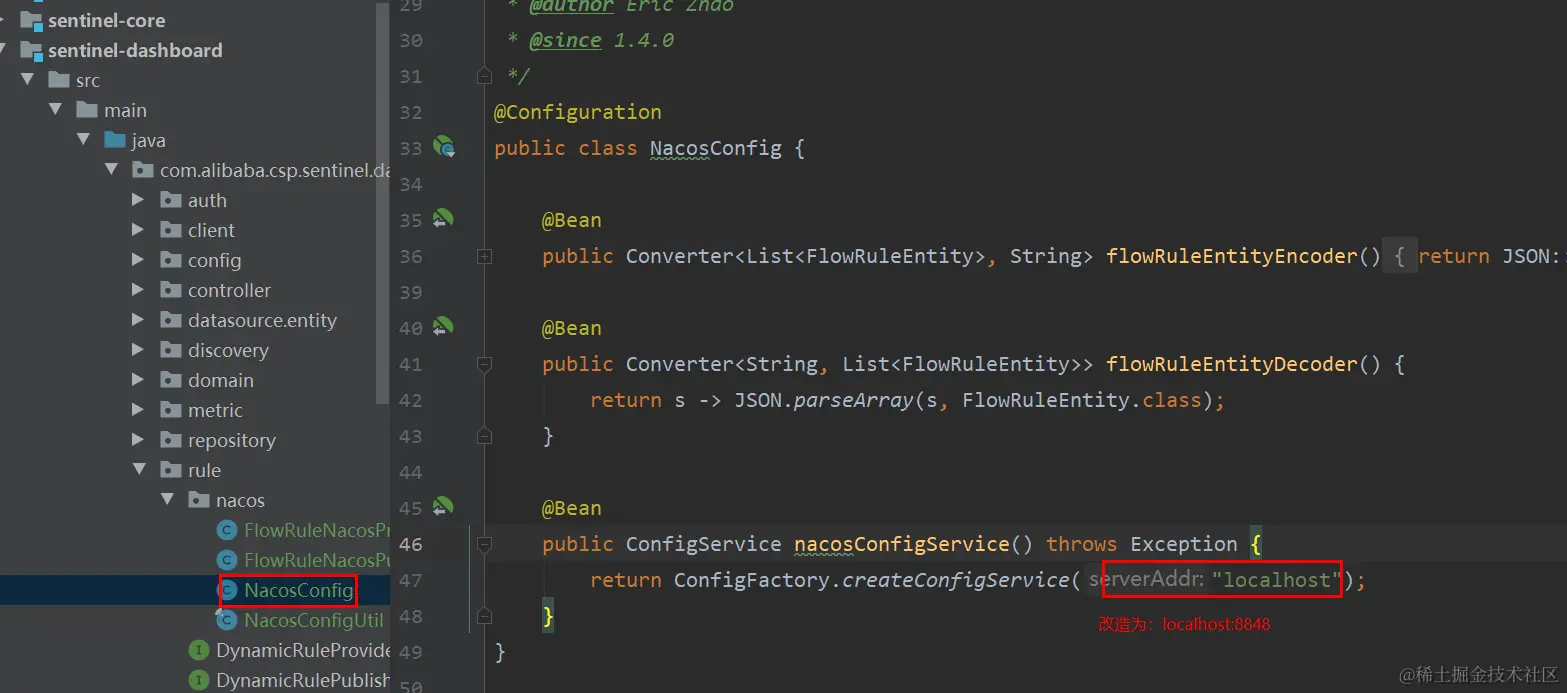The image size is (1567, 693).
Task: Collapse the sentinel-dashboard module
Action: pos(3,50)
